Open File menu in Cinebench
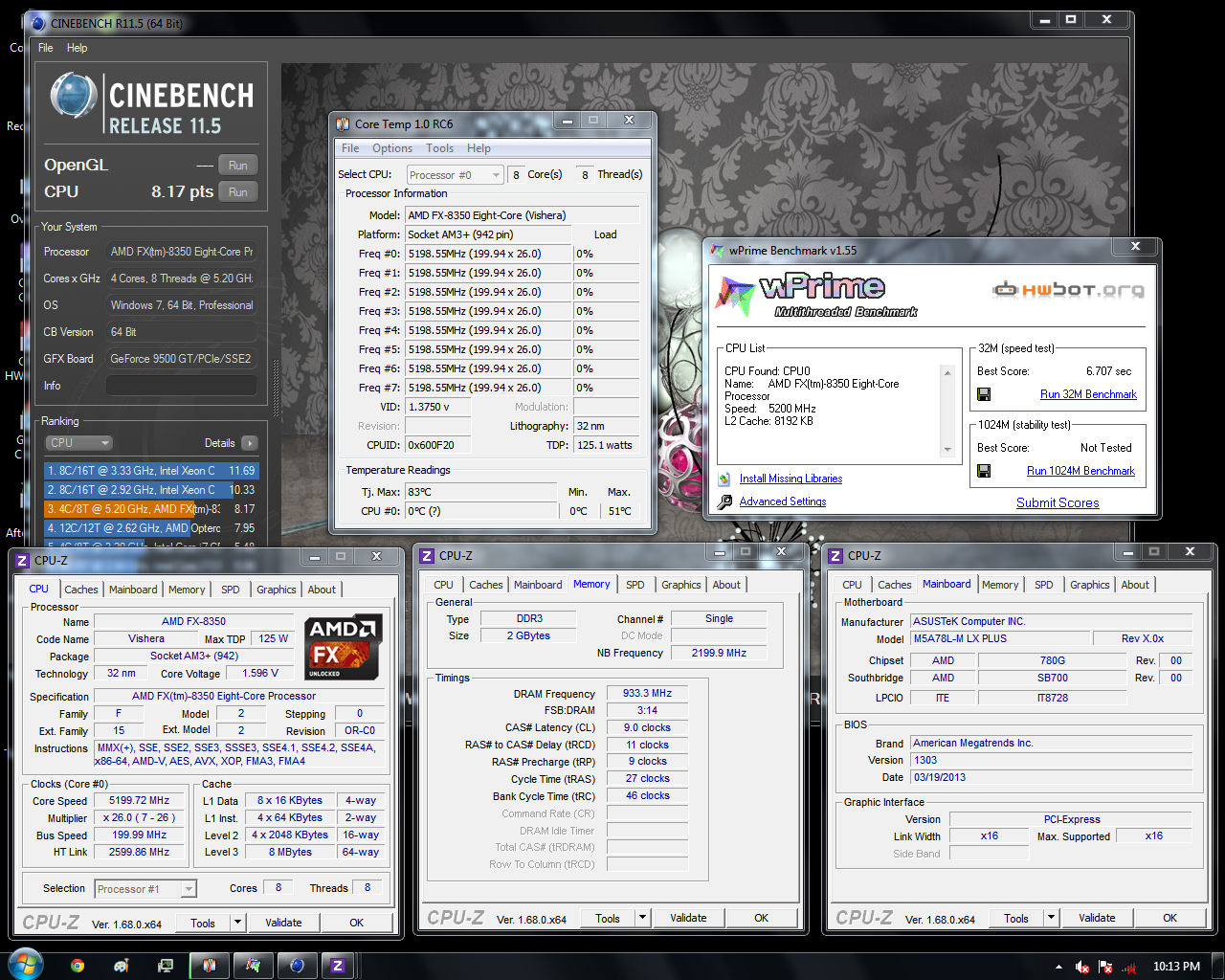Screen dimensions: 1225x980 (46, 48)
